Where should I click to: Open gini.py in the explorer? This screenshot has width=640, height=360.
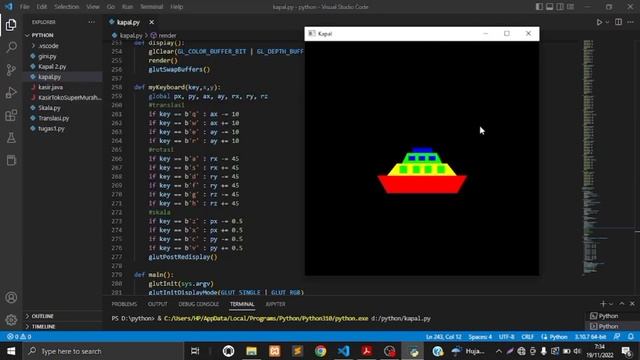47,56
